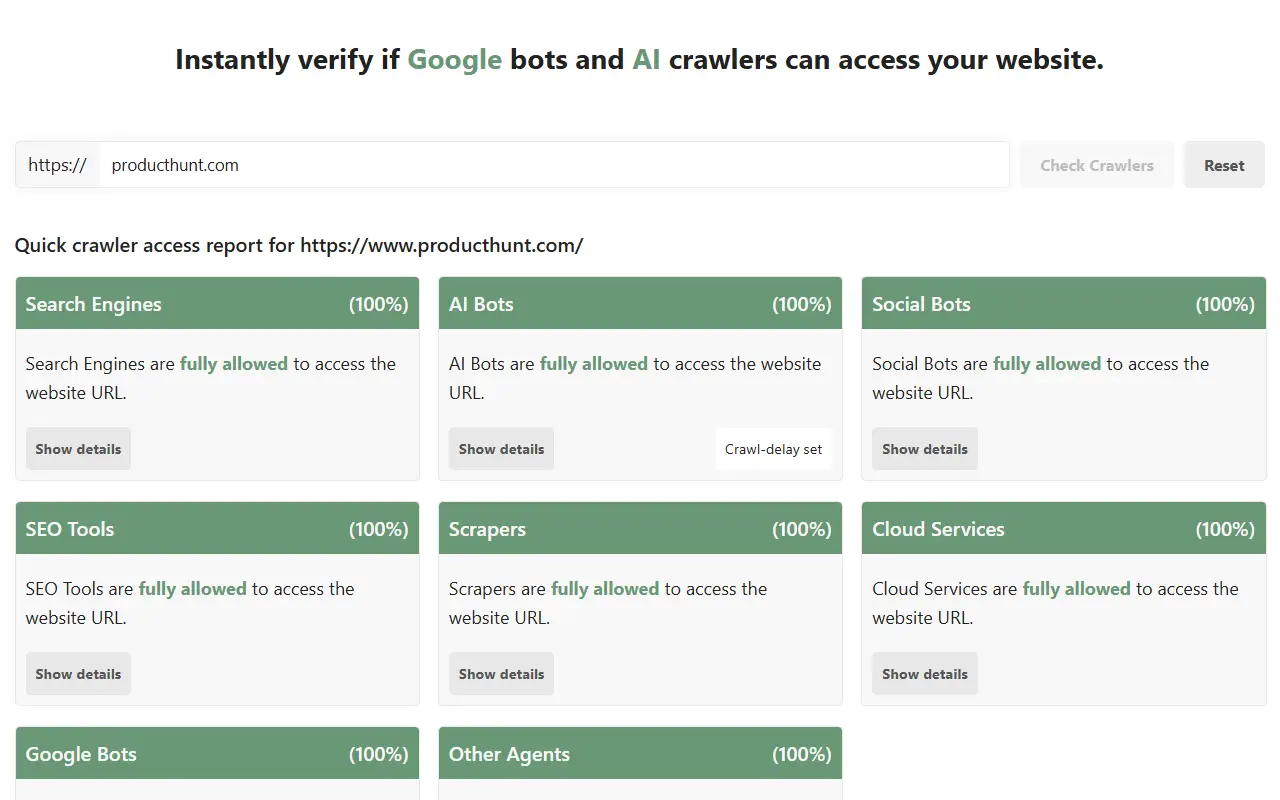This screenshot has height=800, width=1280.
Task: Show details for Cloud Services
Action: (x=924, y=673)
